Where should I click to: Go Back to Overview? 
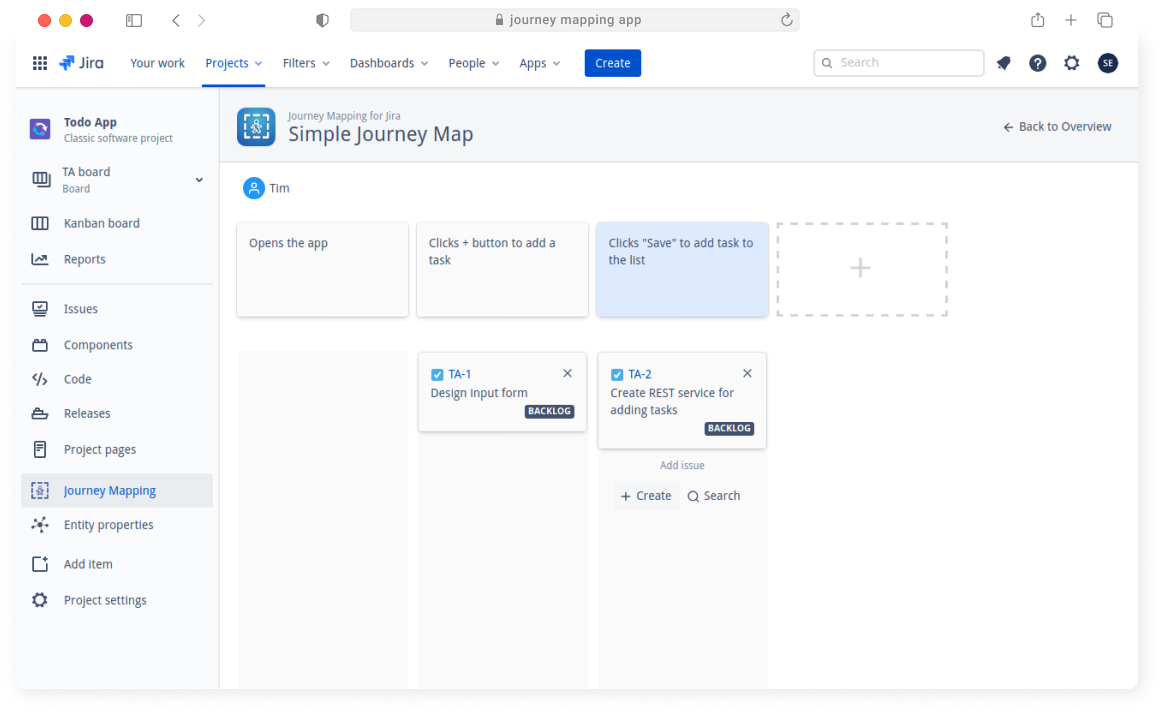click(x=1058, y=127)
